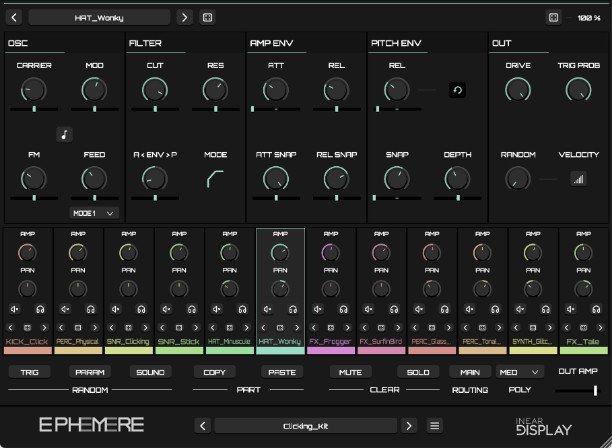Randomize dice icon on SNR_Stick part
The image size is (612, 448).
179,327
